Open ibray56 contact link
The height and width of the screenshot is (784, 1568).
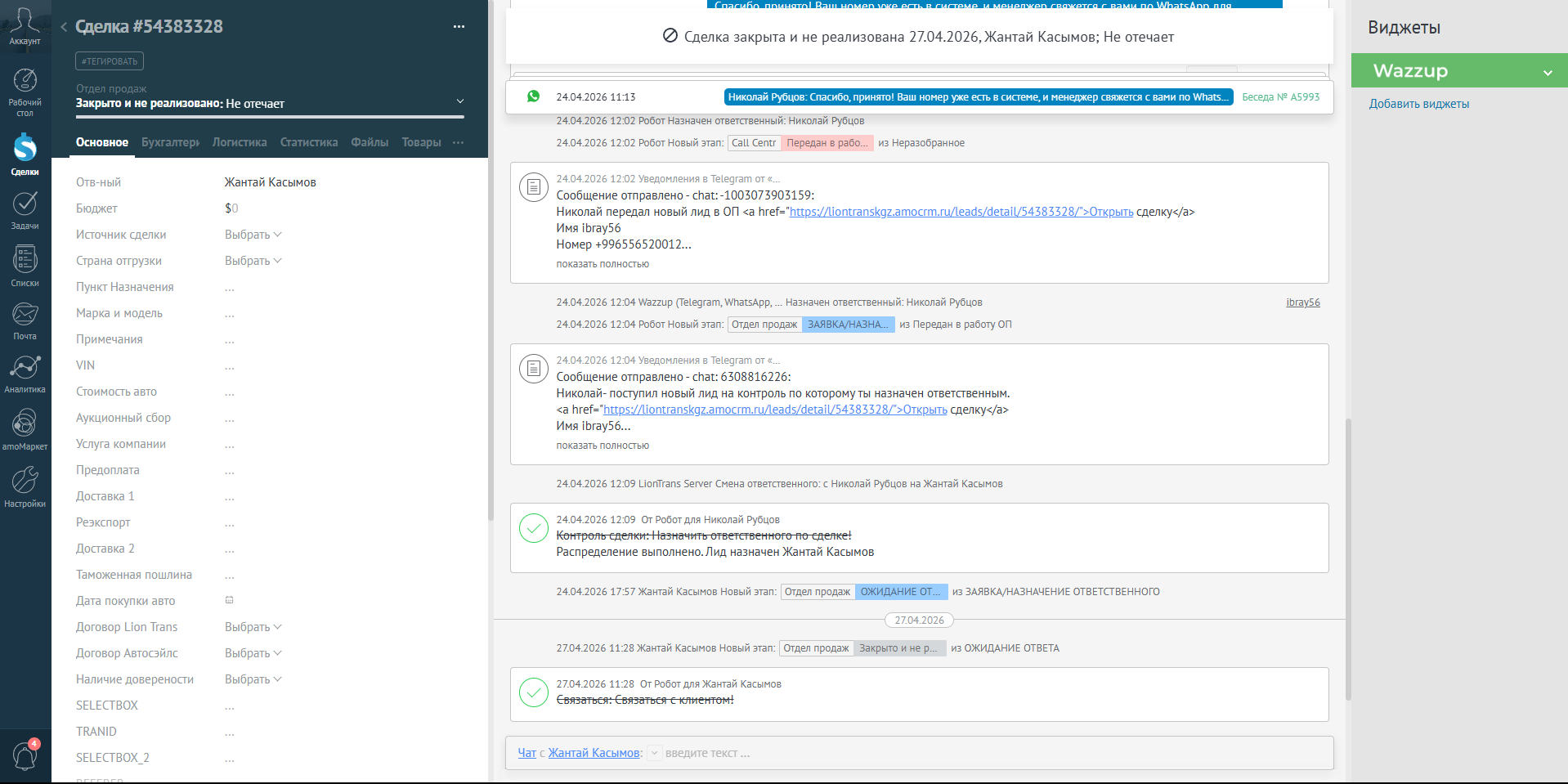click(1303, 302)
